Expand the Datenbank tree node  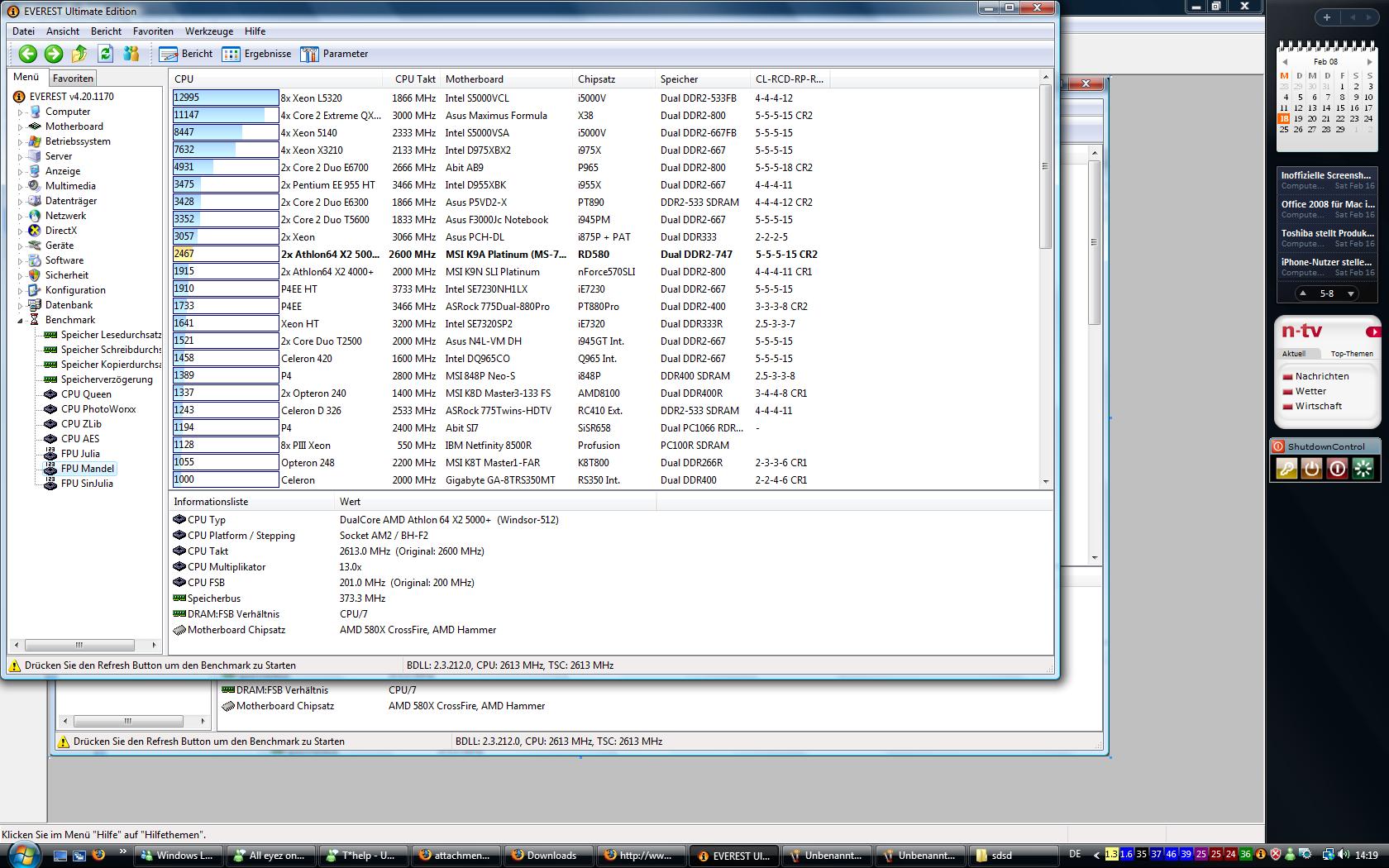(21, 305)
